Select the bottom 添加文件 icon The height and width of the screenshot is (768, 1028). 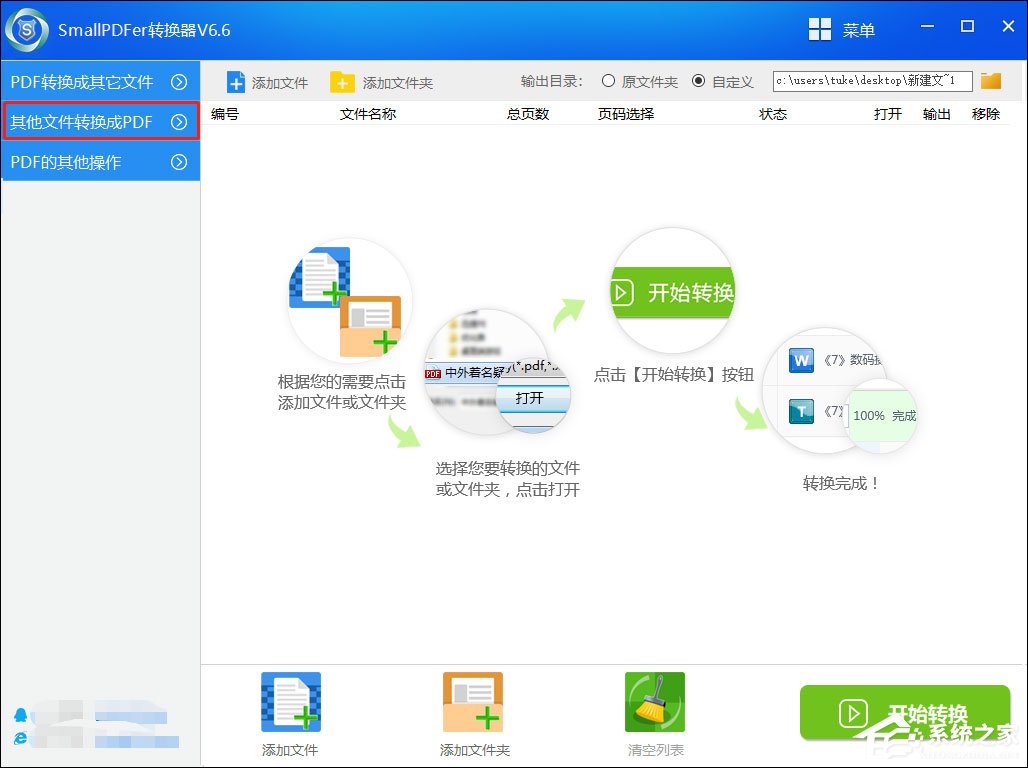tap(289, 701)
